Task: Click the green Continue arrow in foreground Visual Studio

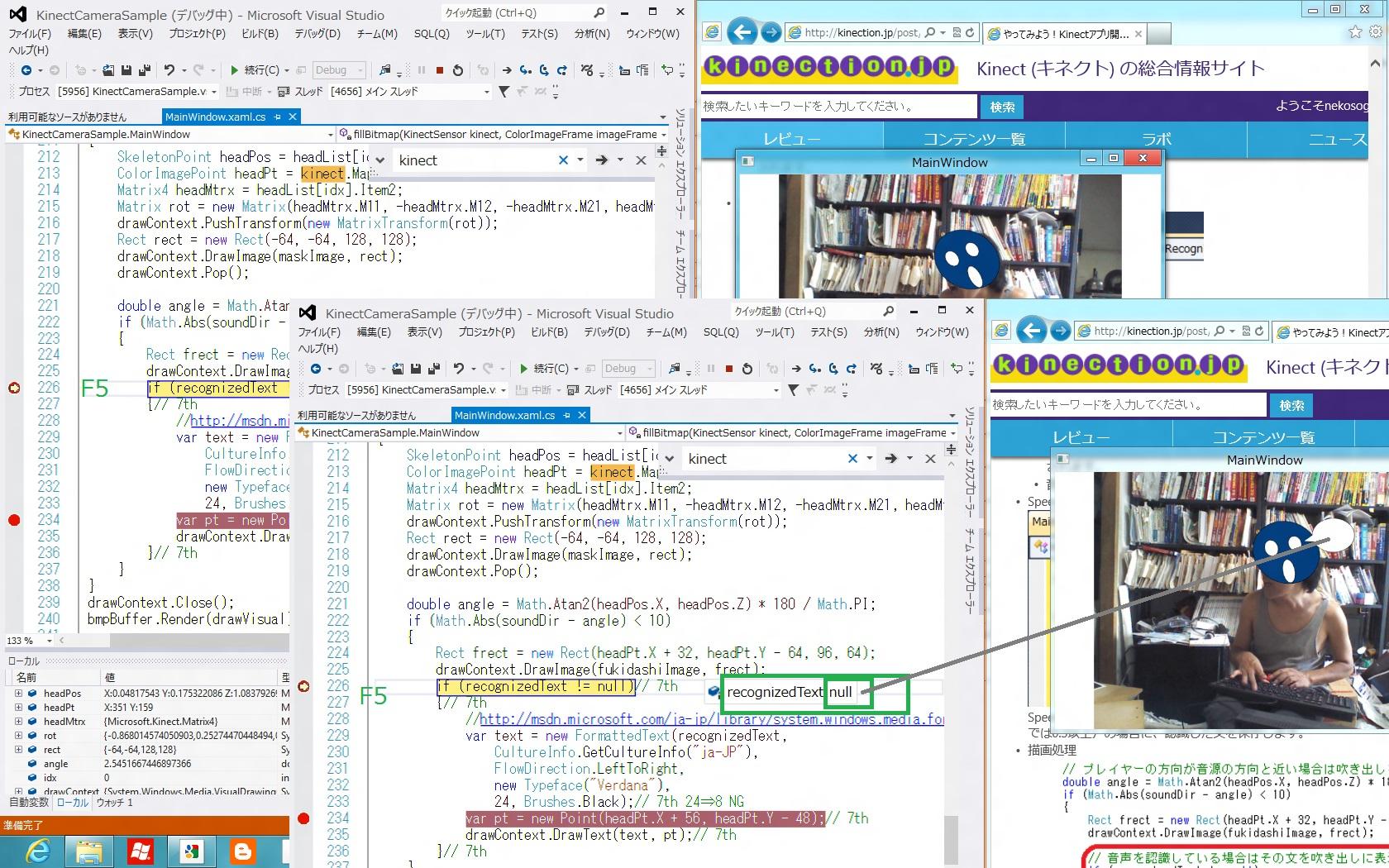Action: 523,369
